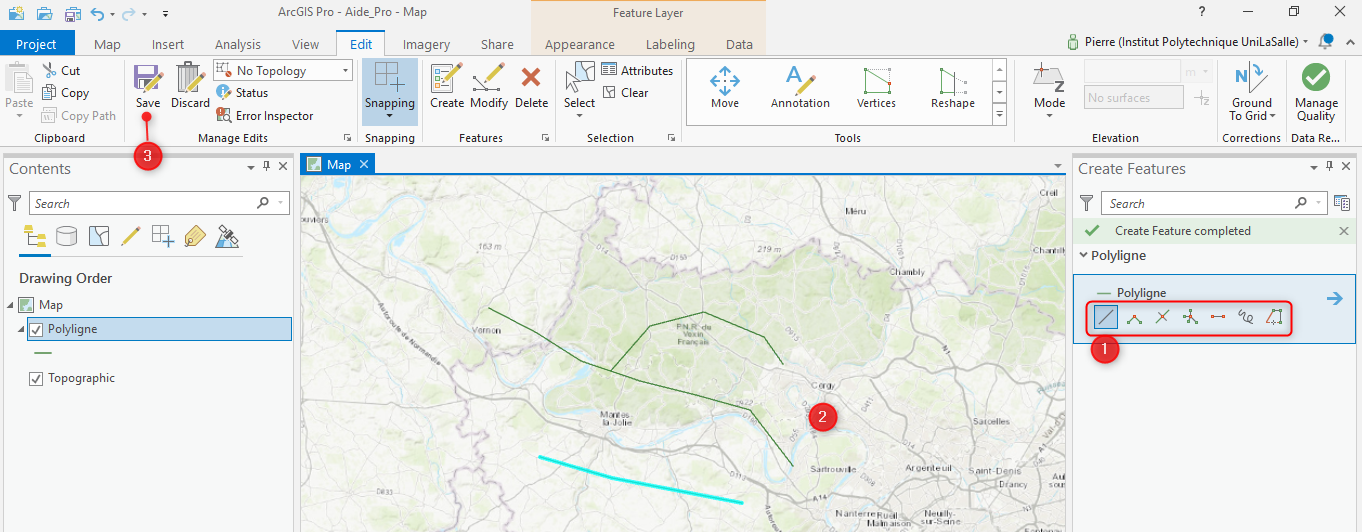
Task: Cut the selection to the clipboard
Action: pyautogui.click(x=61, y=71)
